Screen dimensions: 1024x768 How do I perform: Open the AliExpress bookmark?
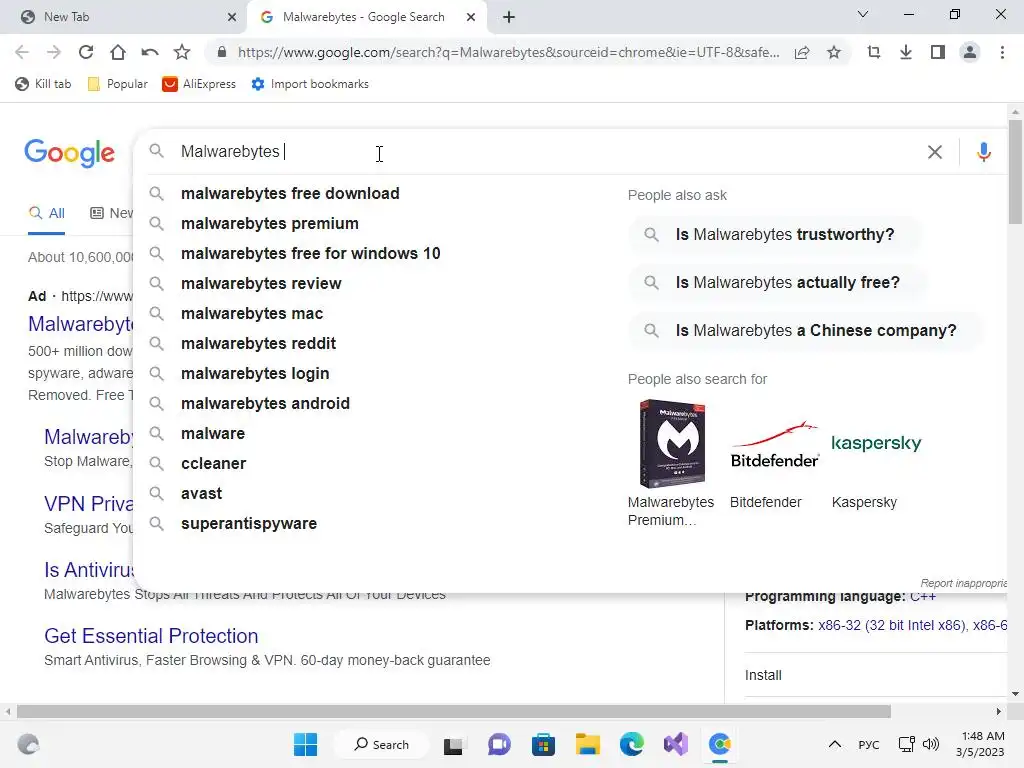coord(199,84)
